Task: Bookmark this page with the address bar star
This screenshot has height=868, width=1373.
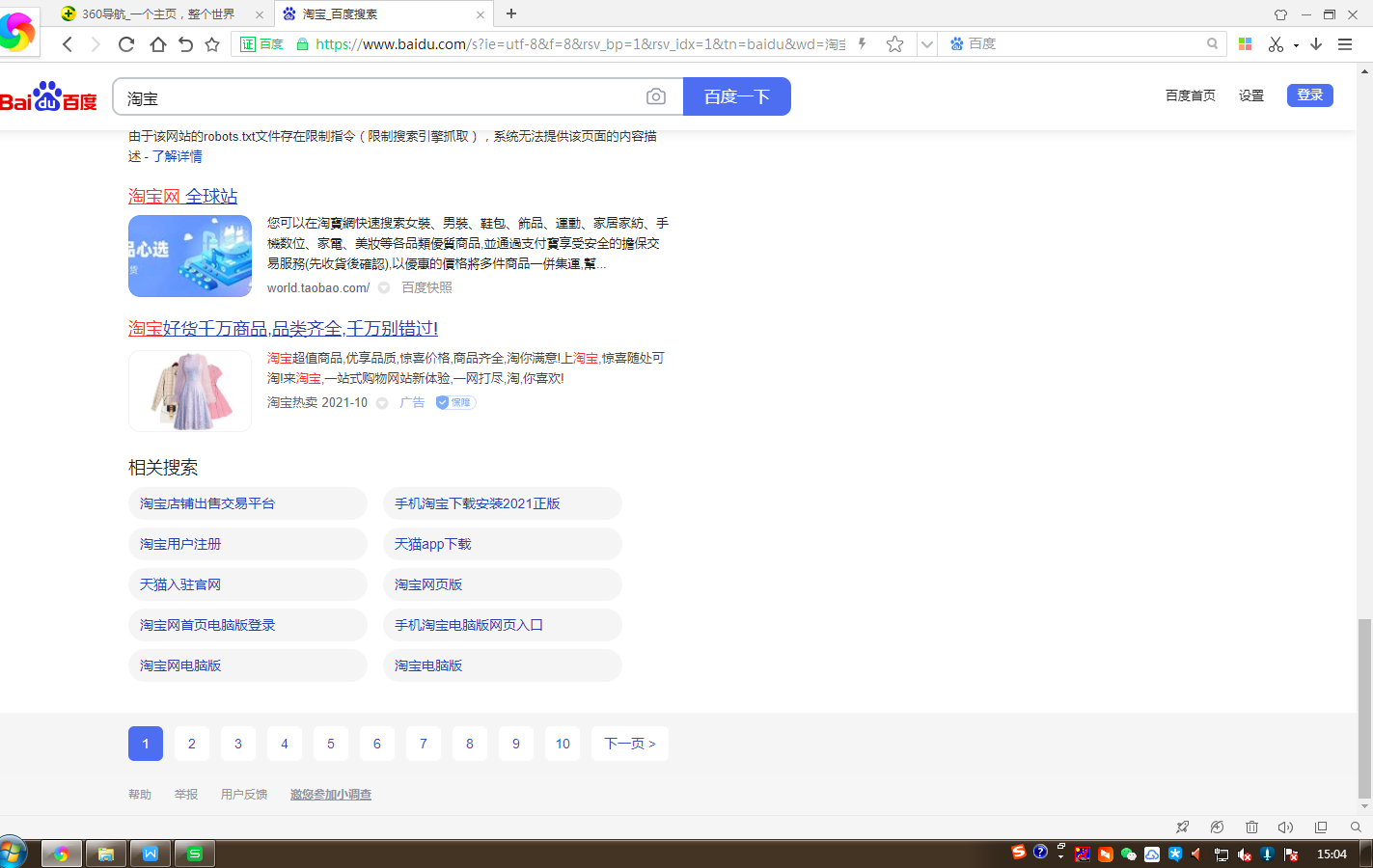Action: pos(895,44)
